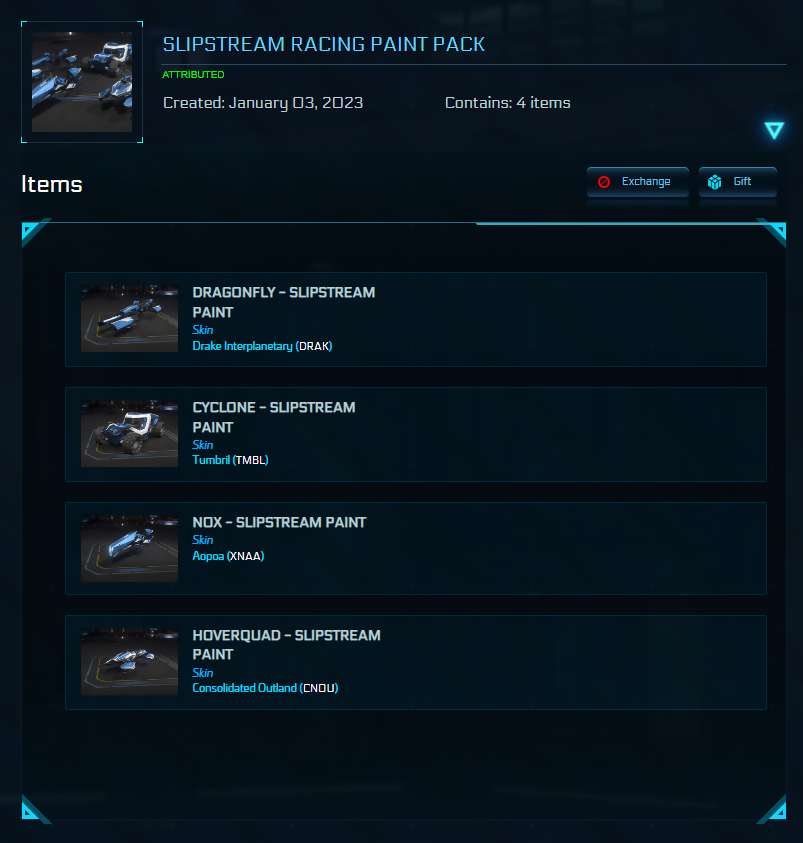The width and height of the screenshot is (803, 843).
Task: Click the Aopoa (XNAA) link
Action: coord(227,555)
